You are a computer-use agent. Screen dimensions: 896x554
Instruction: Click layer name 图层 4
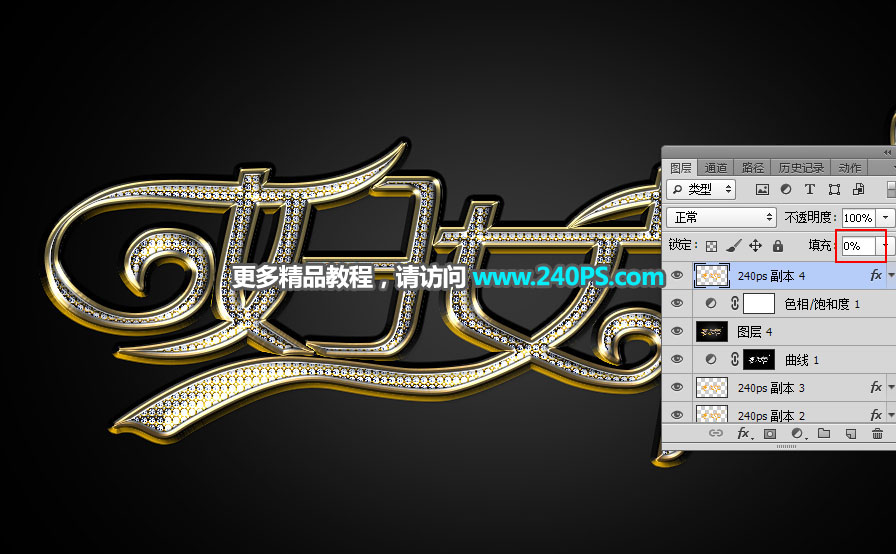754,332
